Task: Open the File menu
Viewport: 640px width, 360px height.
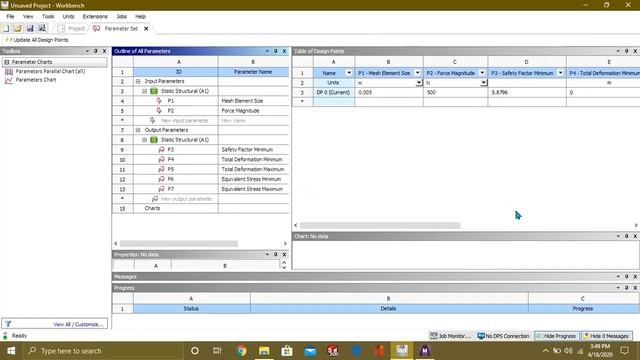Action: tap(10, 16)
